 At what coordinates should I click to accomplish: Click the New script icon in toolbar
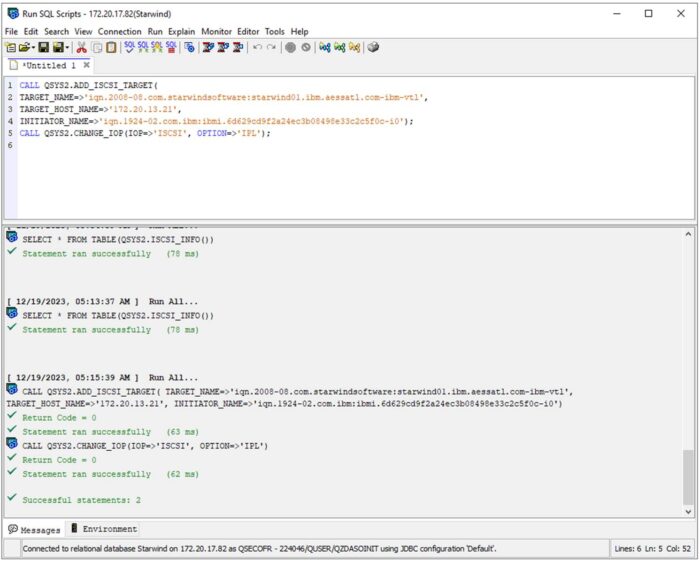coord(10,47)
